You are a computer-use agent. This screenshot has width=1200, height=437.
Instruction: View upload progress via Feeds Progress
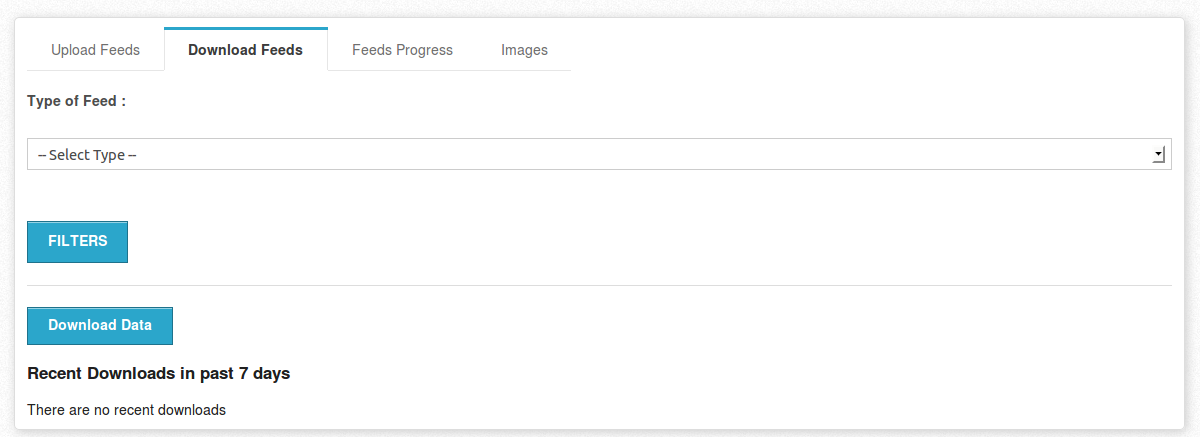402,50
